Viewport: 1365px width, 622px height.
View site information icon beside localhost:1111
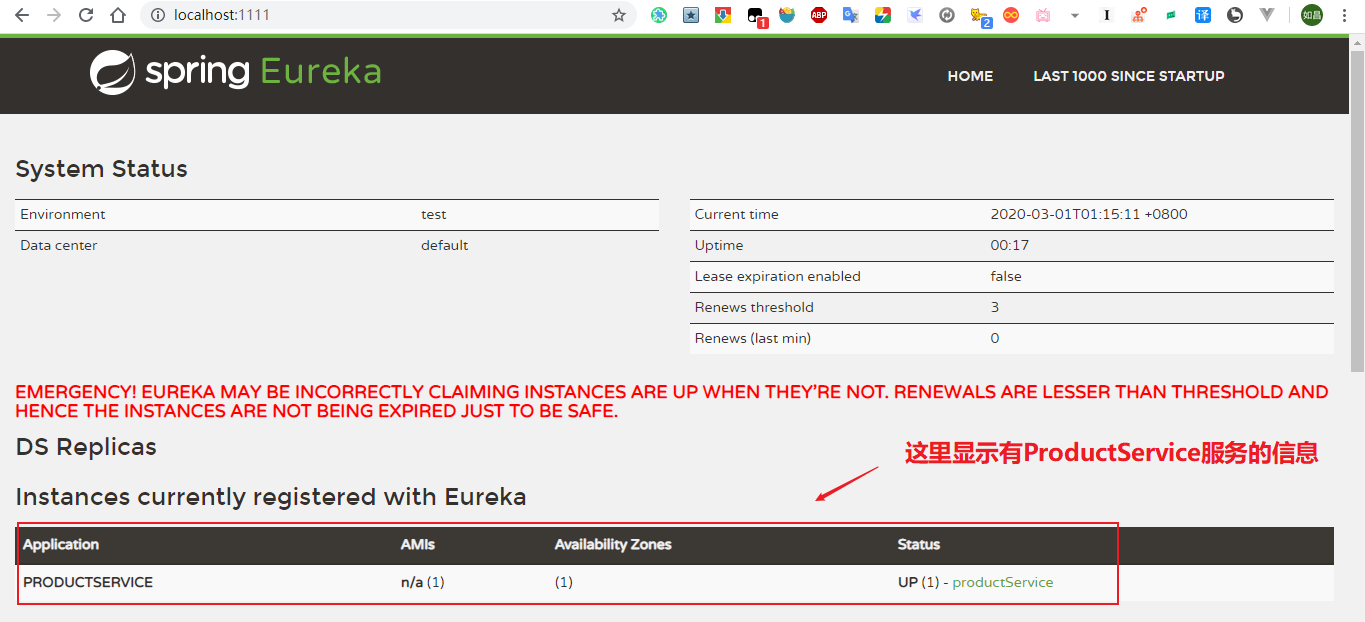158,15
